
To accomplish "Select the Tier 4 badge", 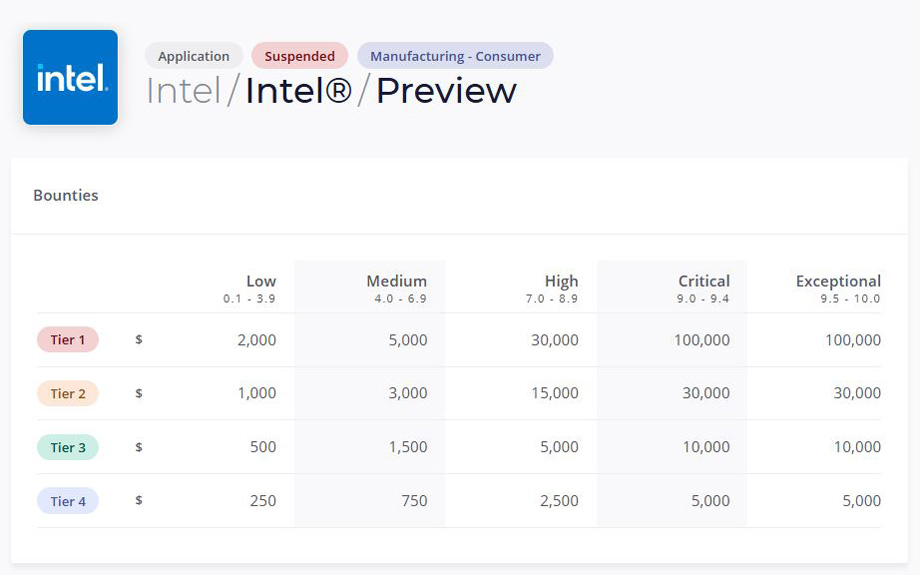I will [67, 501].
